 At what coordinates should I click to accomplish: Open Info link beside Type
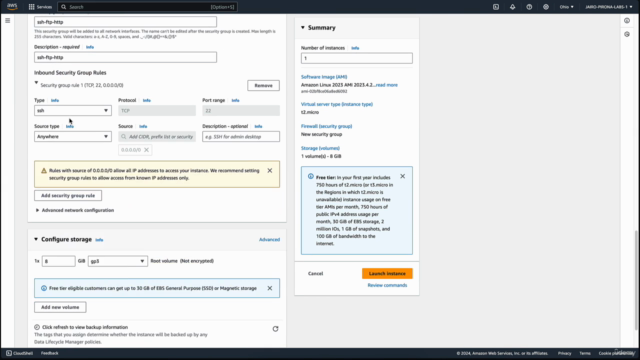click(x=55, y=100)
